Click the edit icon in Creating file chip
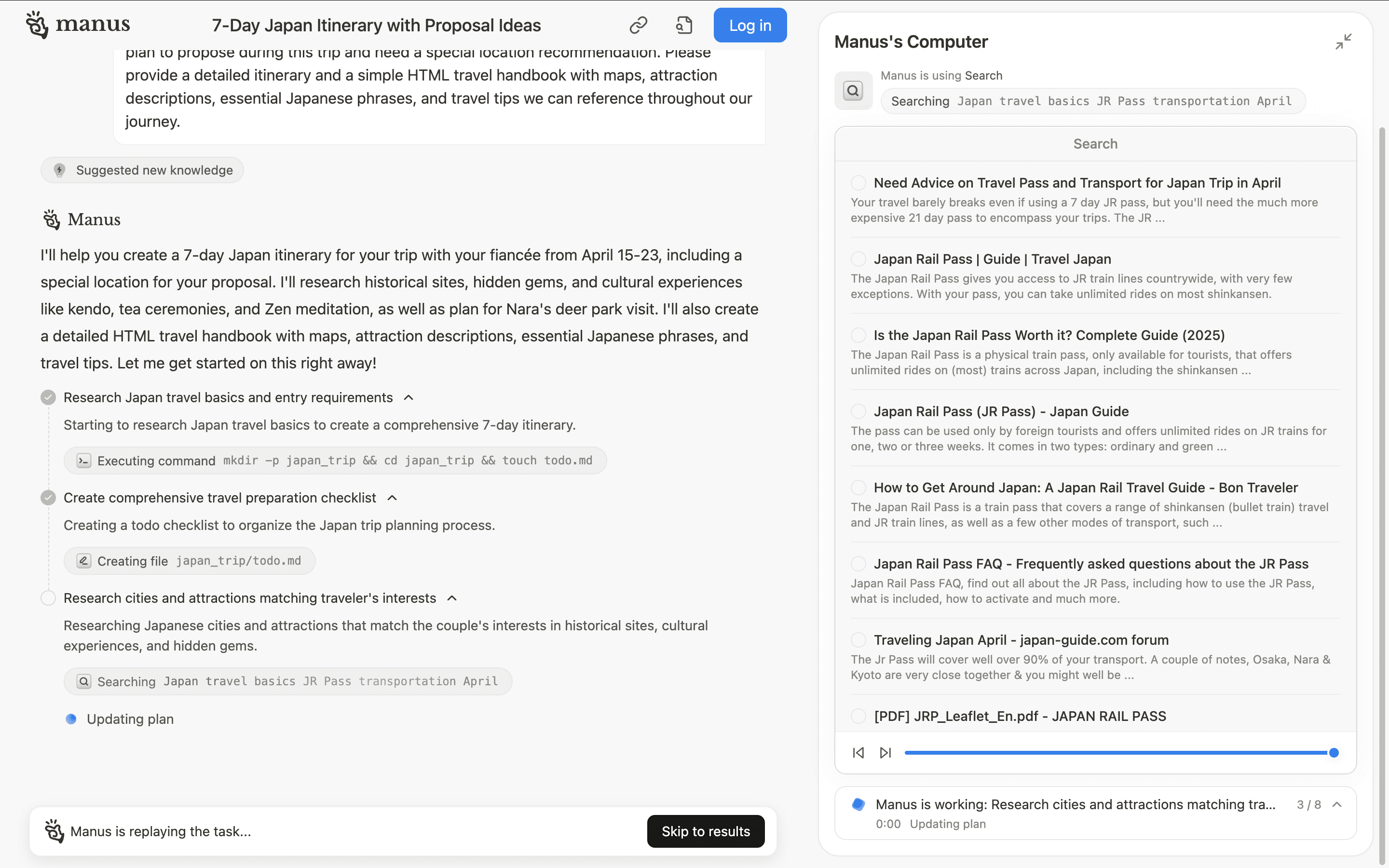 84,561
